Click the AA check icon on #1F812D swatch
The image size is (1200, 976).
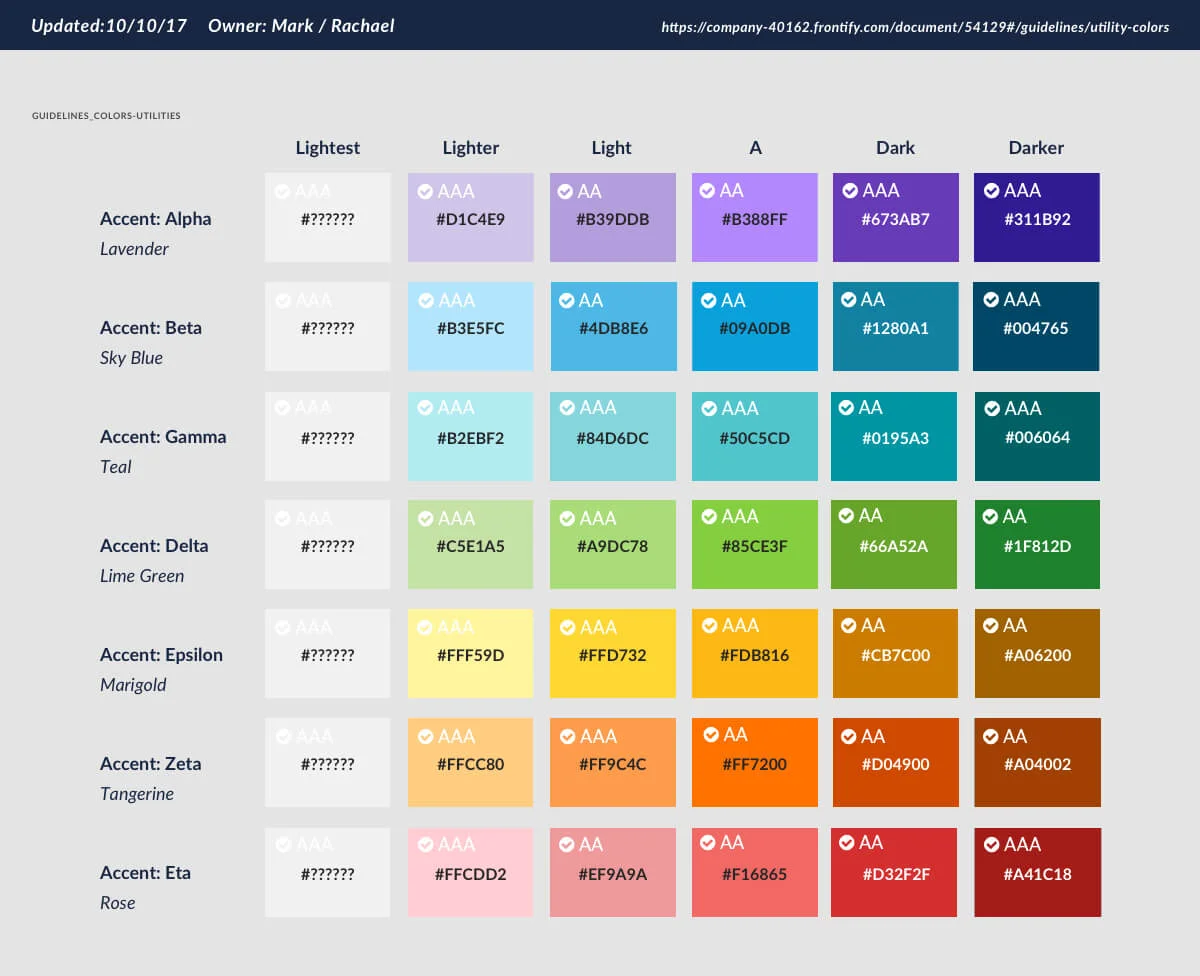991,516
